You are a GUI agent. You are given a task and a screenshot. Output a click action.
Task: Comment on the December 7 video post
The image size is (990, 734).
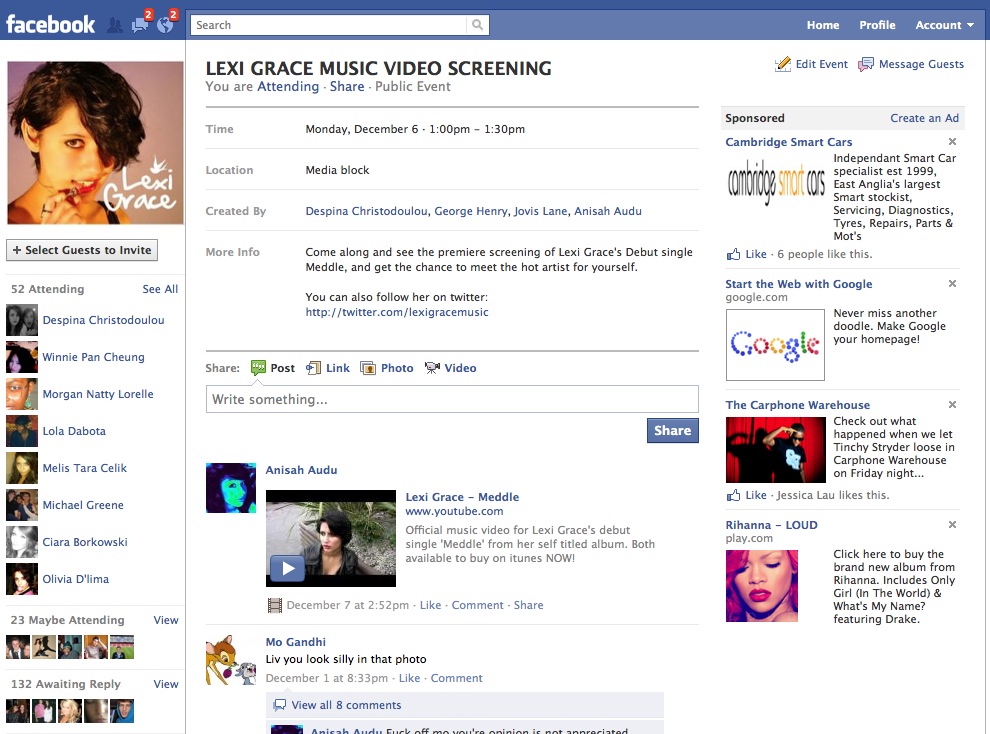pos(477,605)
